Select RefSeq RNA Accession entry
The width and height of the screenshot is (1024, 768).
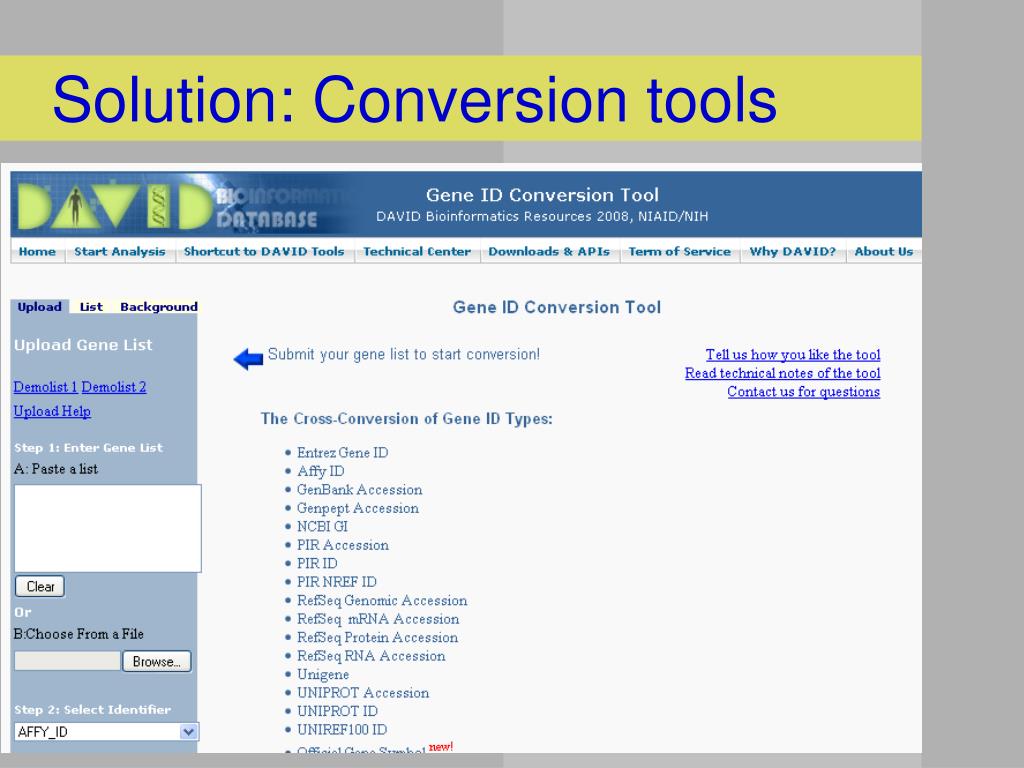tap(371, 656)
